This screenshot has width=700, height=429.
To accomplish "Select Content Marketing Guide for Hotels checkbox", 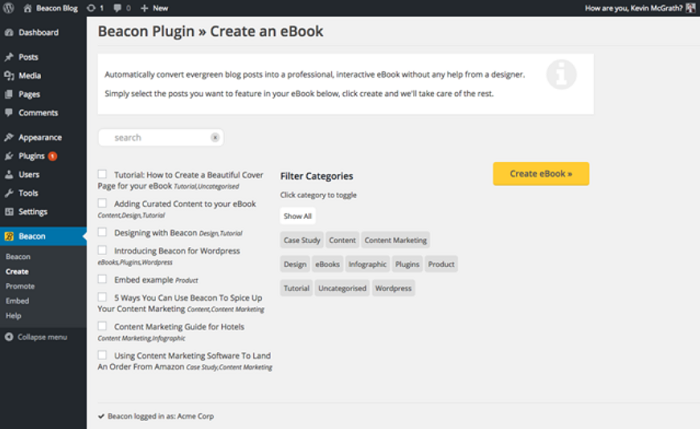I will click(x=103, y=326).
